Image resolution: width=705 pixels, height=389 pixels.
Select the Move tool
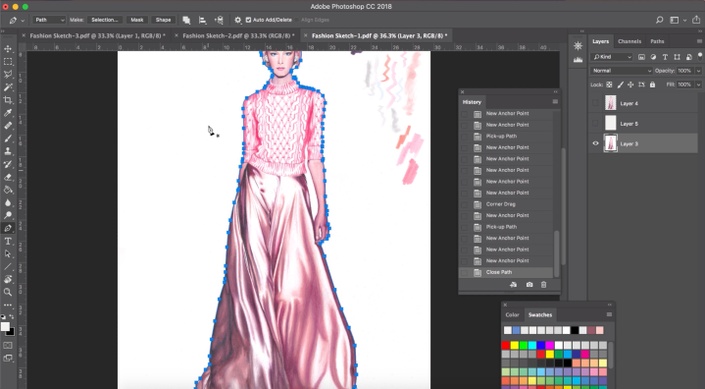[x=8, y=49]
